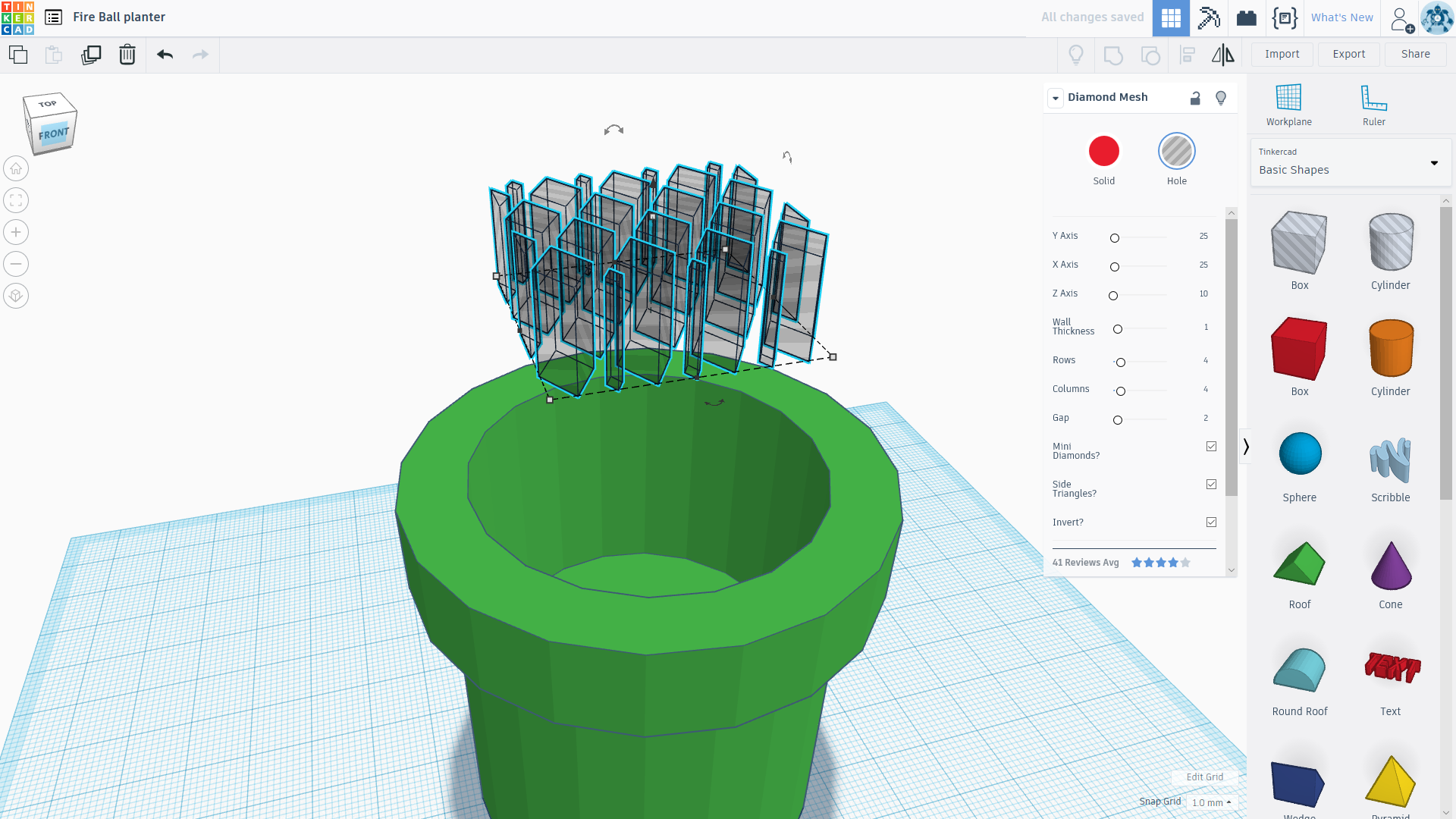Adjust the X Axis slider
The height and width of the screenshot is (819, 1456).
1114,267
